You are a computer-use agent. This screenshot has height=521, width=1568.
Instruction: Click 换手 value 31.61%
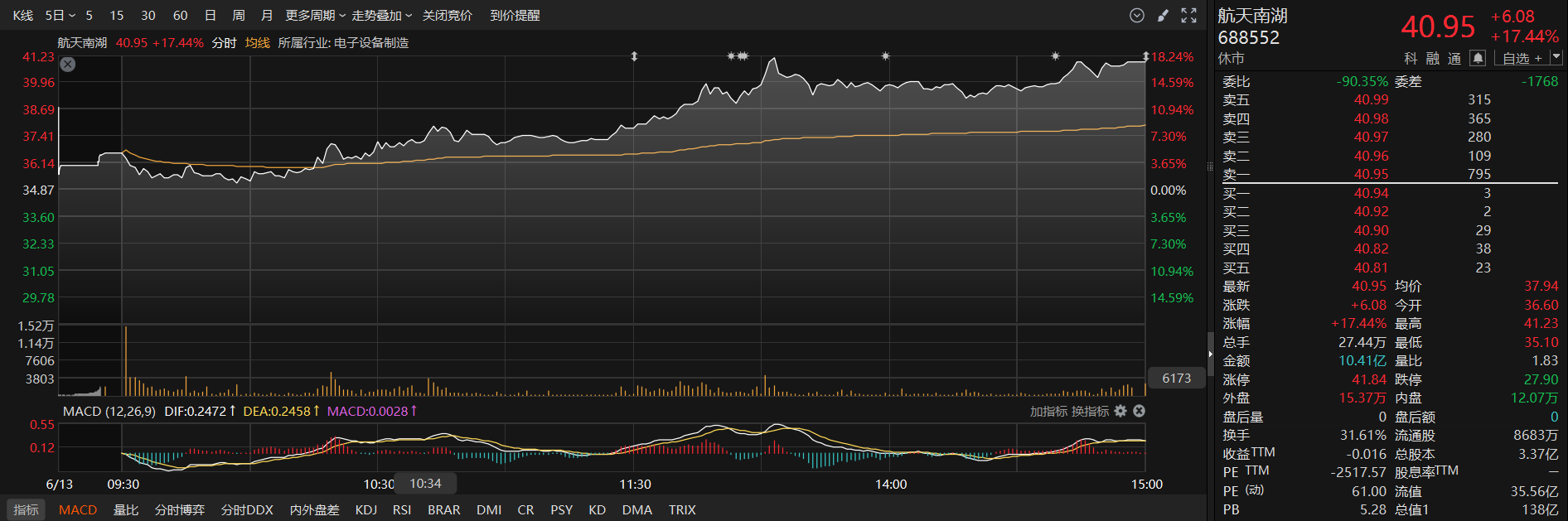1363,435
